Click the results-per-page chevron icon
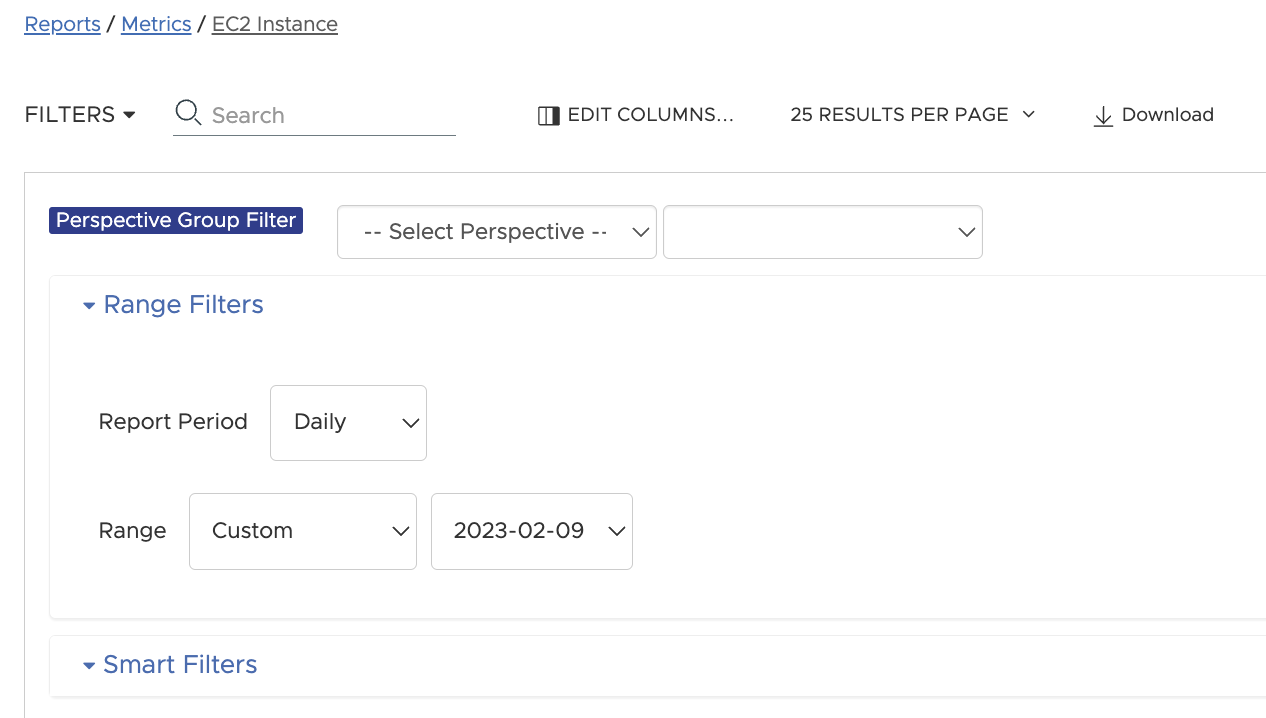 tap(1028, 114)
